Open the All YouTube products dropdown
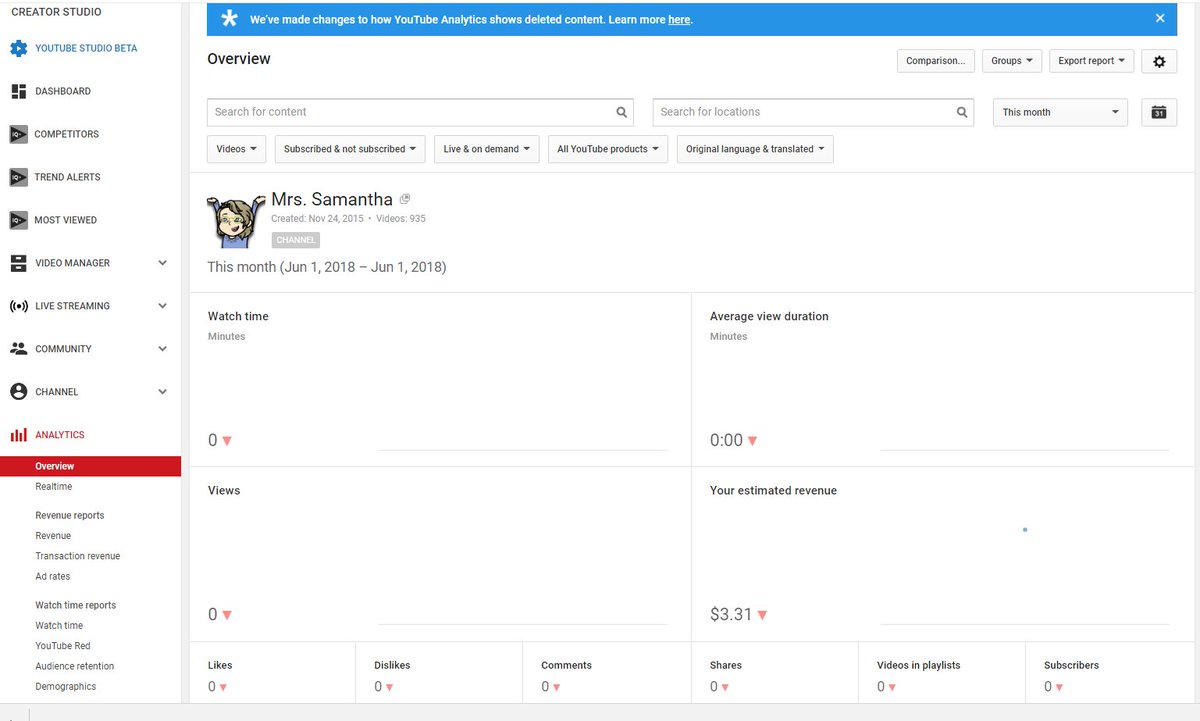Viewport: 1200px width, 721px height. (609, 149)
